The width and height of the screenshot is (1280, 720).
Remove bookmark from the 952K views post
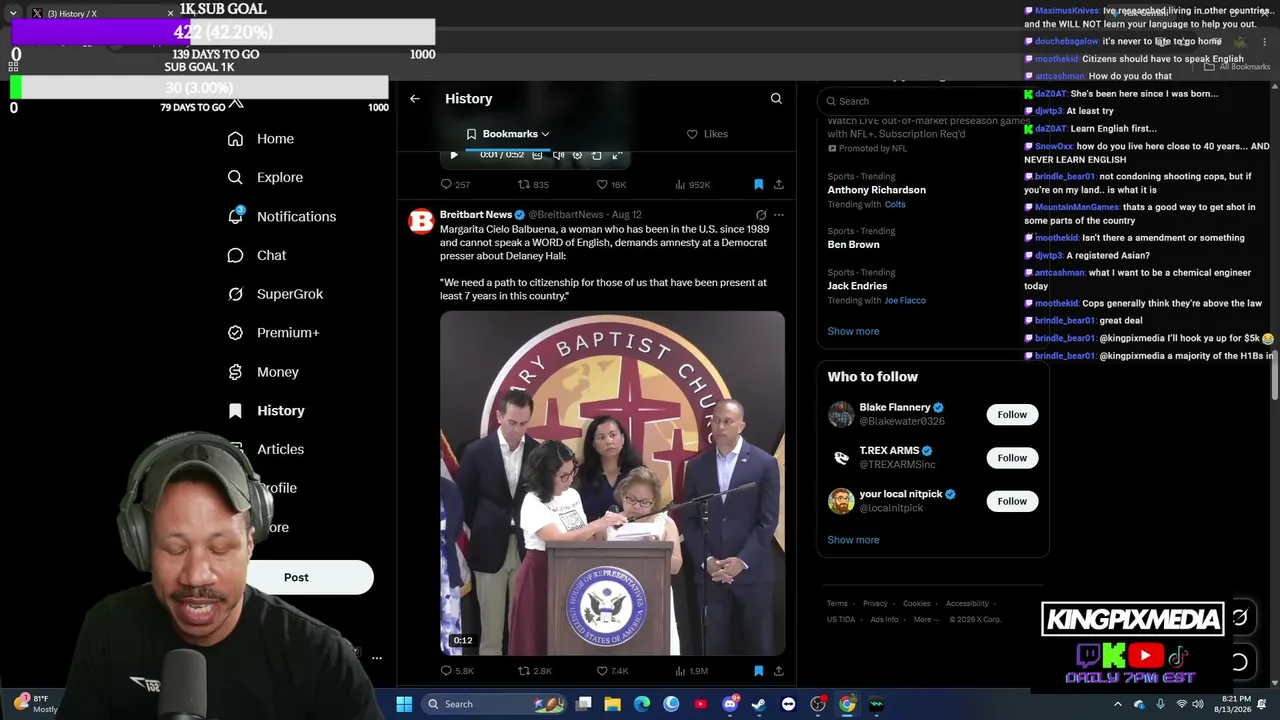(759, 185)
